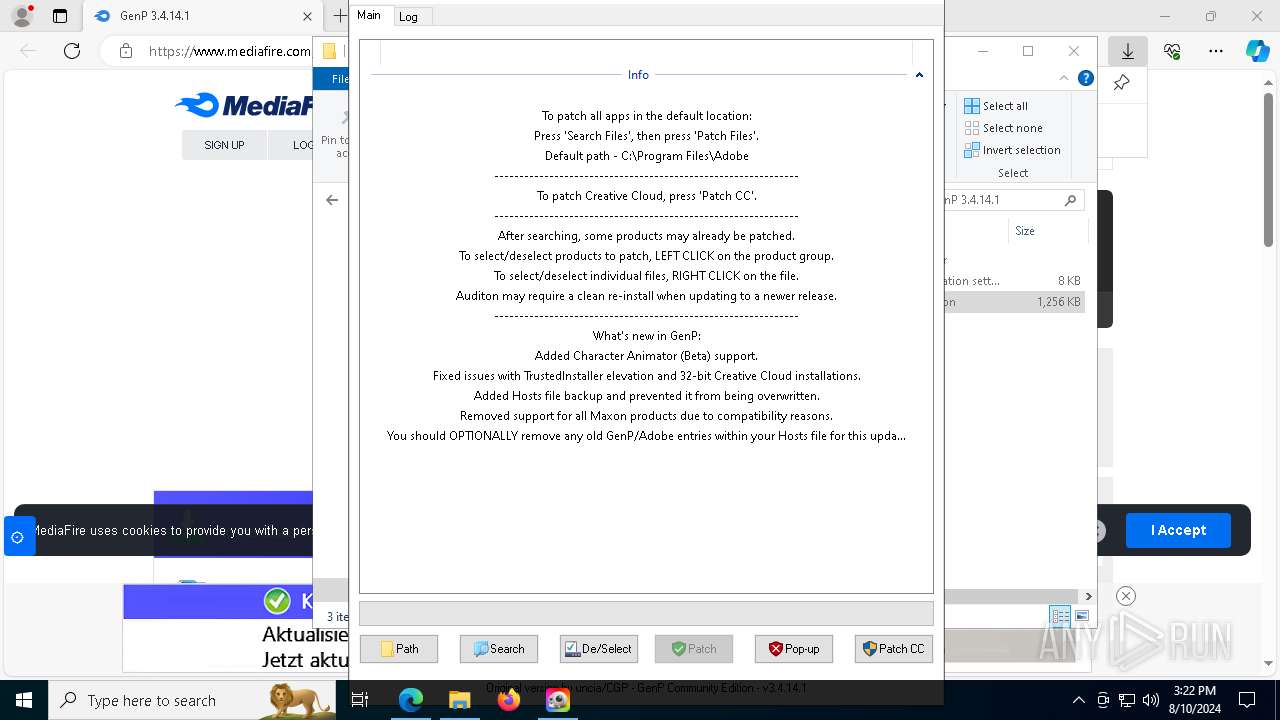Open Microsoft Edge from taskbar
1280x720 pixels.
(411, 701)
